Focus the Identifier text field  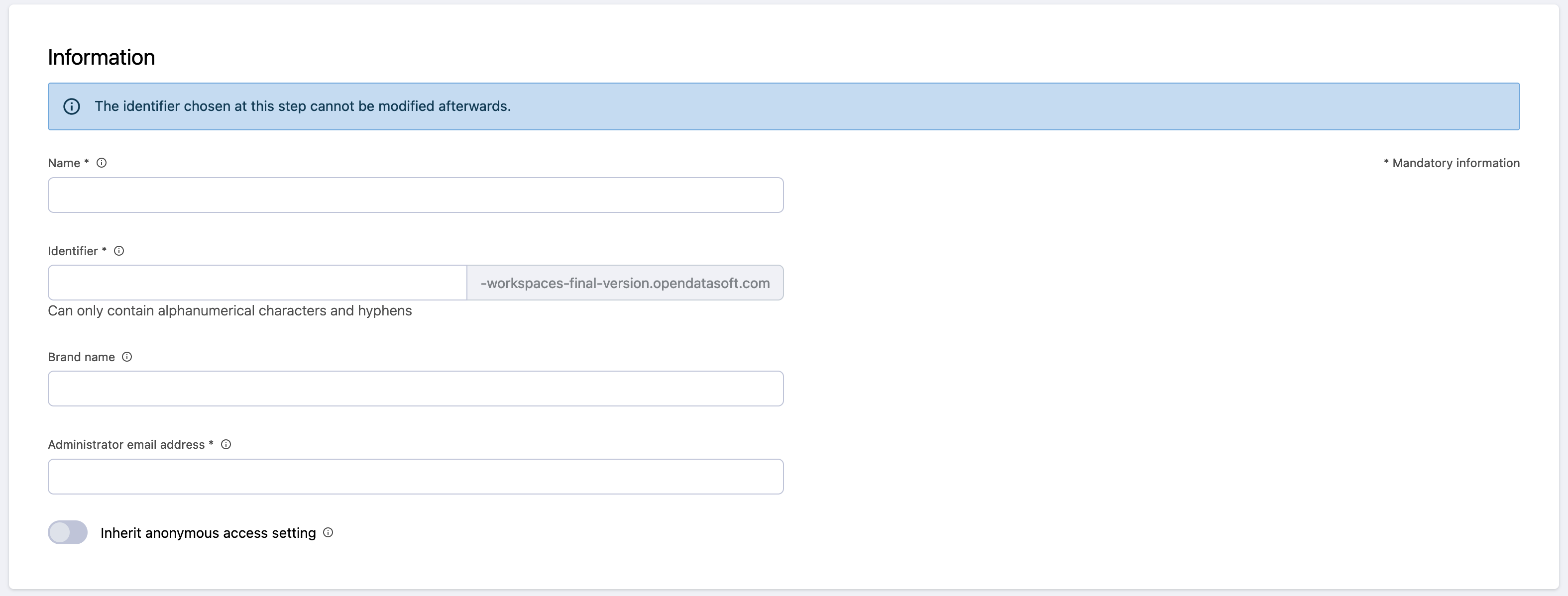[257, 283]
